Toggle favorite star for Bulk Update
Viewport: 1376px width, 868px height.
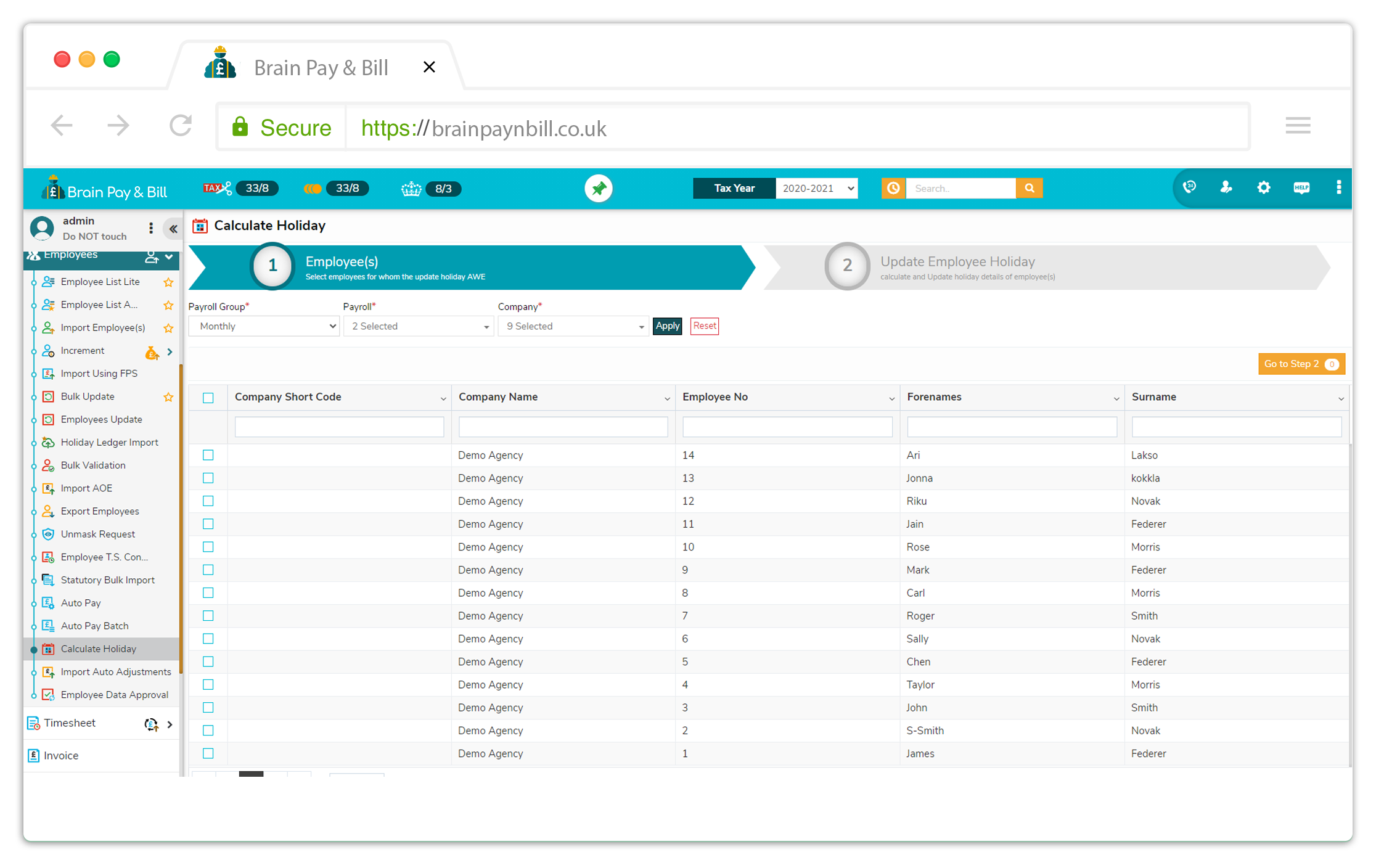pos(168,397)
